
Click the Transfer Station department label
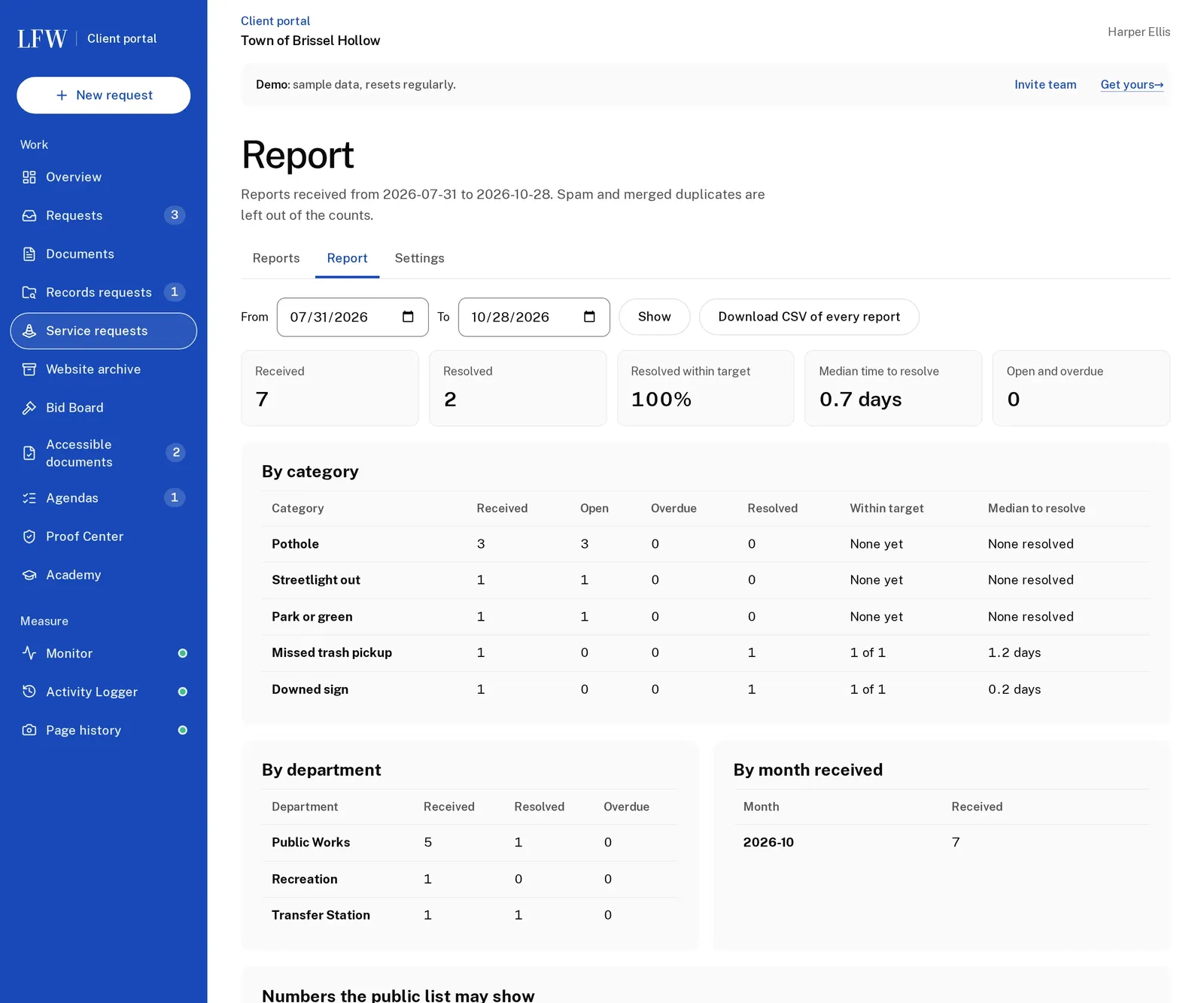pos(321,915)
